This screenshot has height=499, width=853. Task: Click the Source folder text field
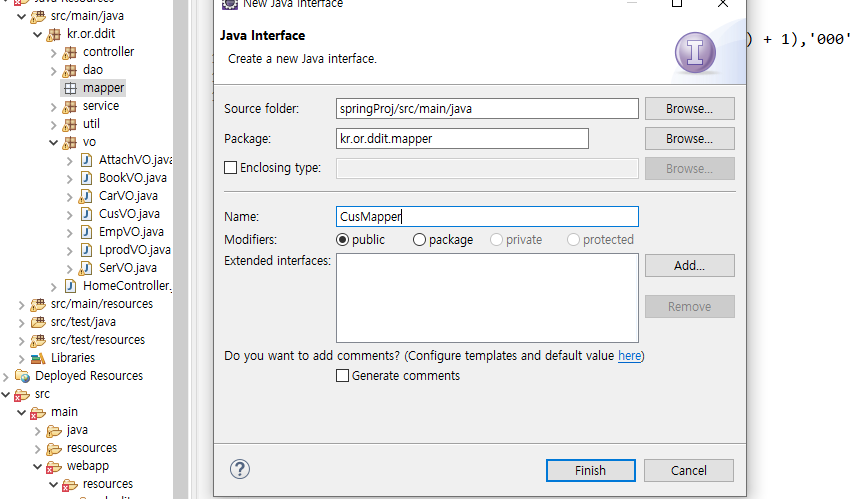click(x=487, y=108)
